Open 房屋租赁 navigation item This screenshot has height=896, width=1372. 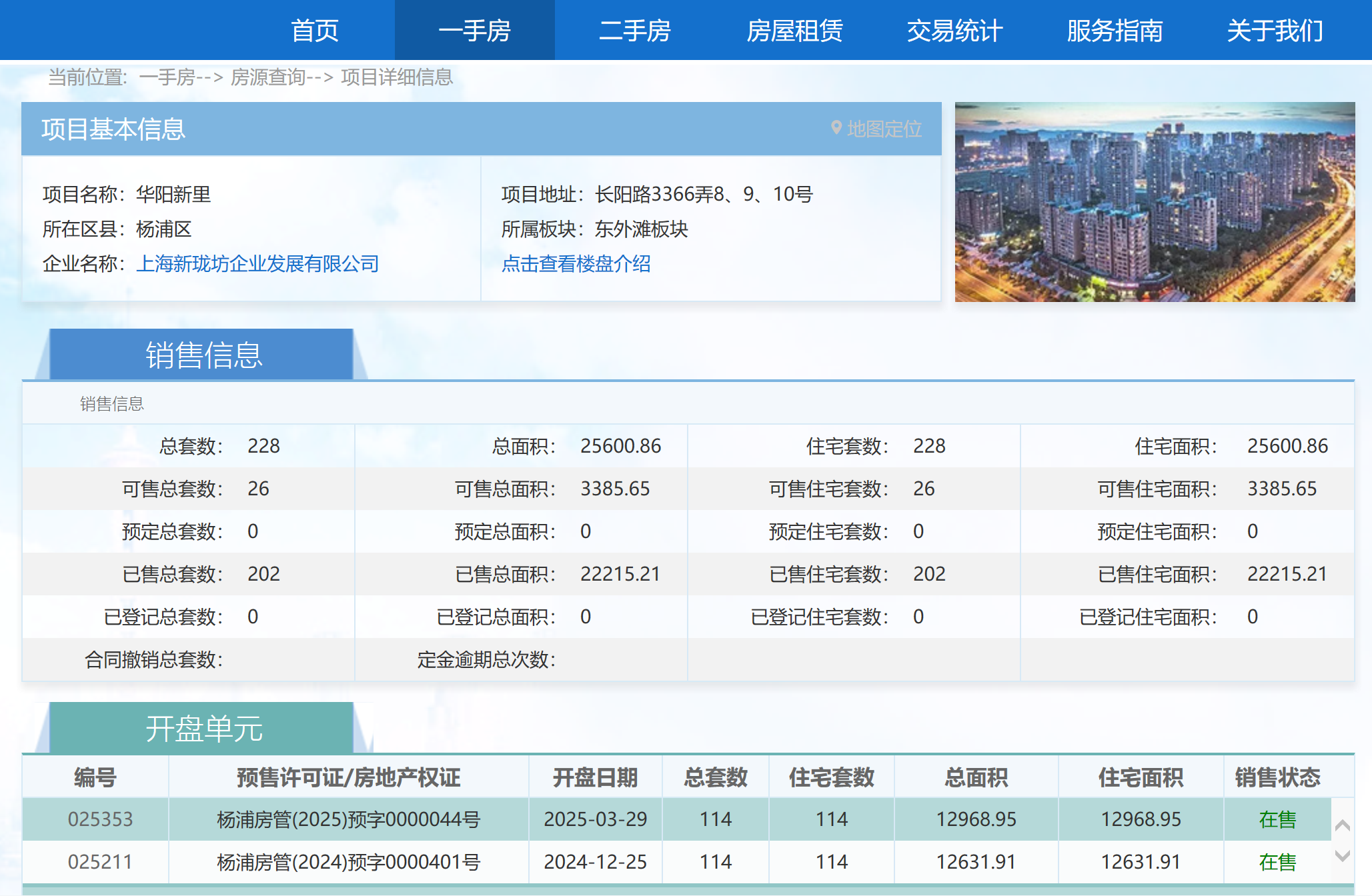[x=794, y=31]
